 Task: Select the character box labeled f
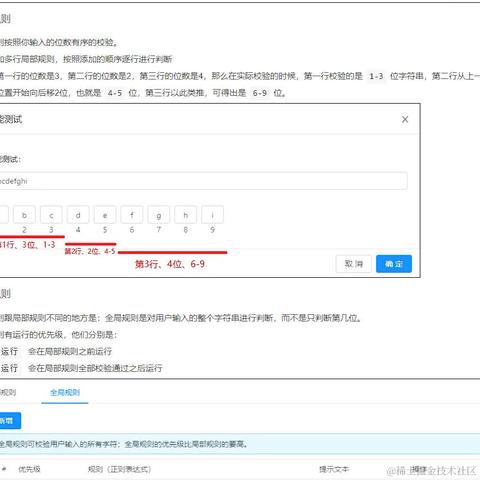[x=132, y=215]
